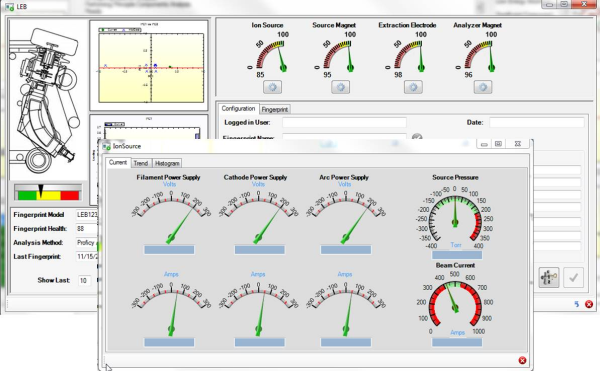Image resolution: width=600 pixels, height=371 pixels.
Task: Click the Ion Source health gauge
Action: 269,55
